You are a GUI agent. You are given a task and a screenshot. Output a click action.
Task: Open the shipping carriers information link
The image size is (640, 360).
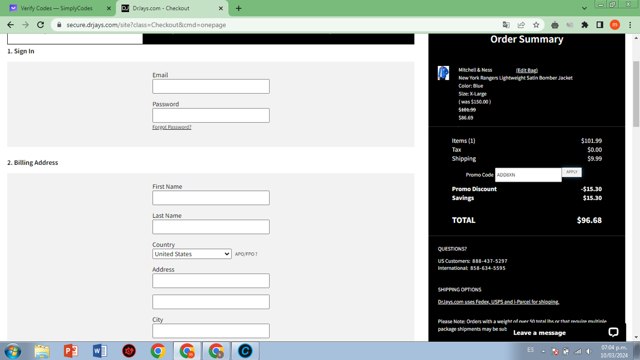click(498, 302)
